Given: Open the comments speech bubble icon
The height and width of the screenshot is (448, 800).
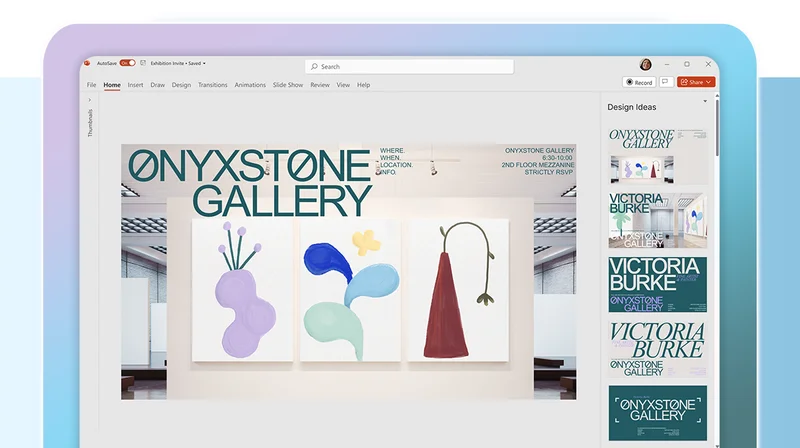Looking at the screenshot, I should click(665, 82).
